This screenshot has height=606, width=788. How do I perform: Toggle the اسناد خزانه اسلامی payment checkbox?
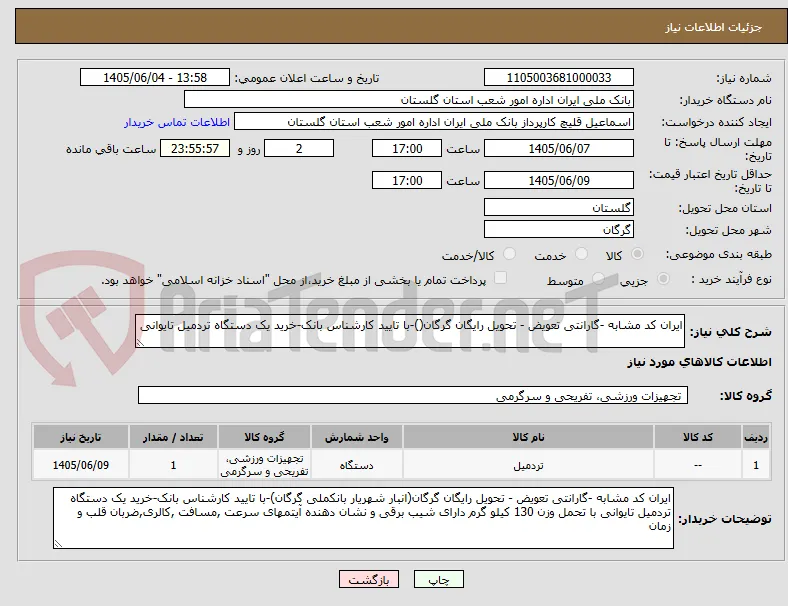pos(501,278)
